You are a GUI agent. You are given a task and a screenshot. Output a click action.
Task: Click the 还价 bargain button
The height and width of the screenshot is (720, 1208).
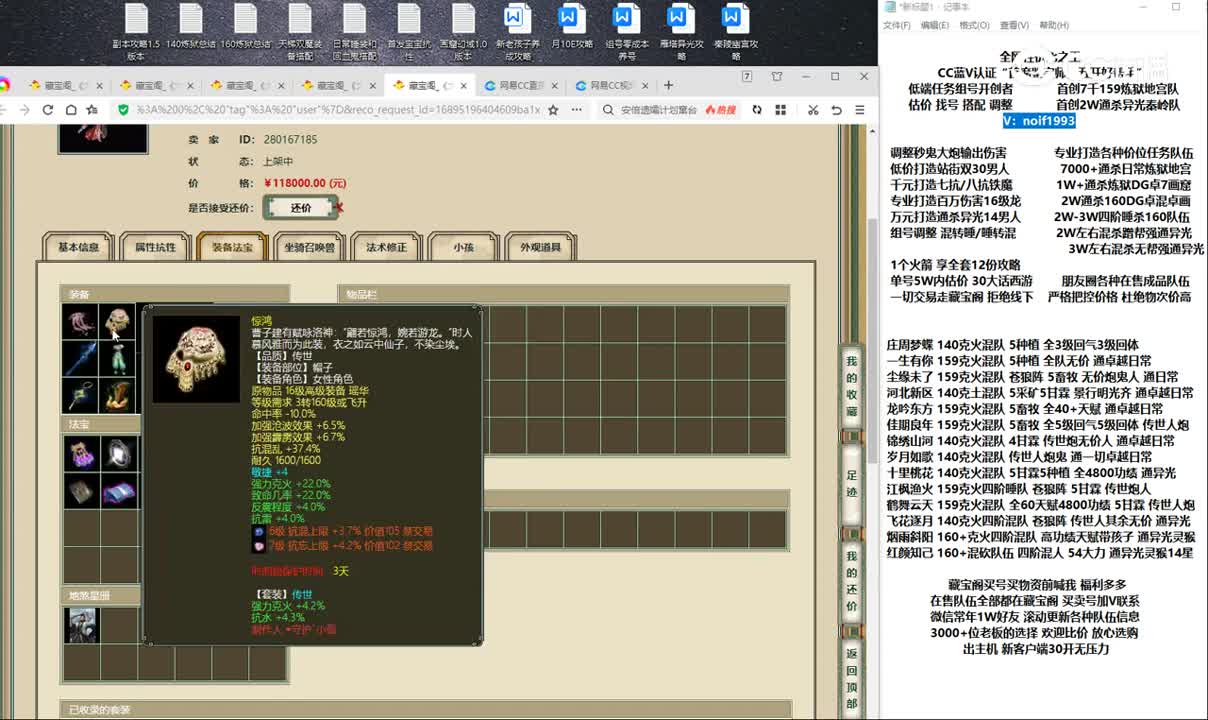tap(301, 208)
